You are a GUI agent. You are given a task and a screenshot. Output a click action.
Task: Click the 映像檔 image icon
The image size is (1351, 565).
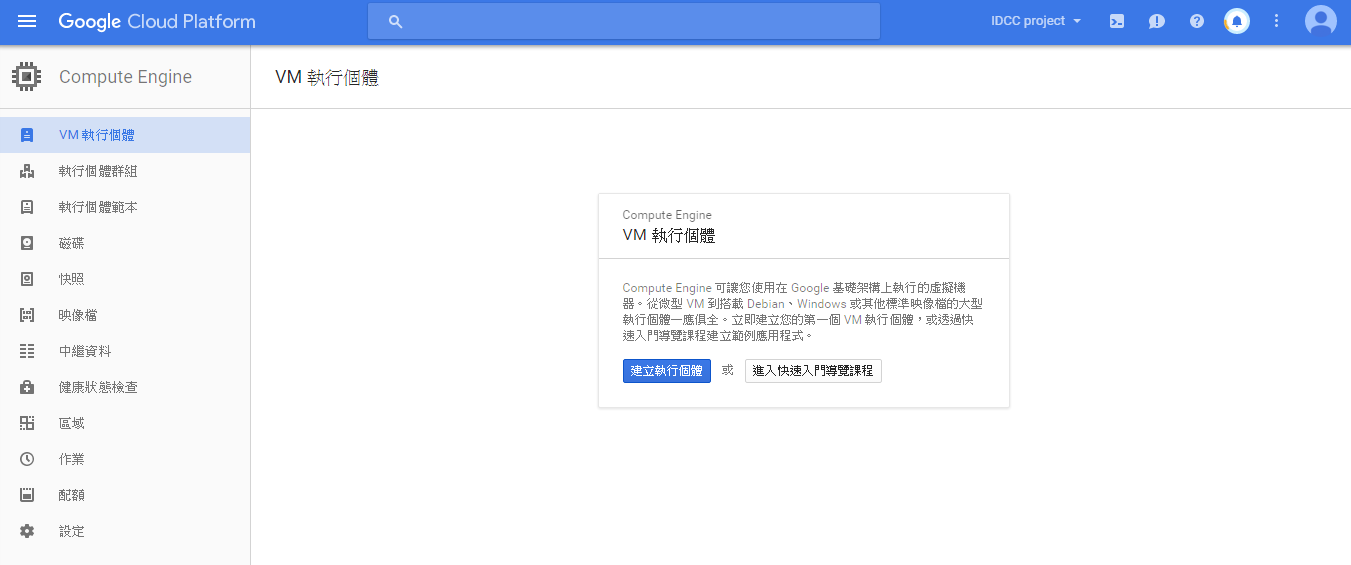pyautogui.click(x=27, y=315)
